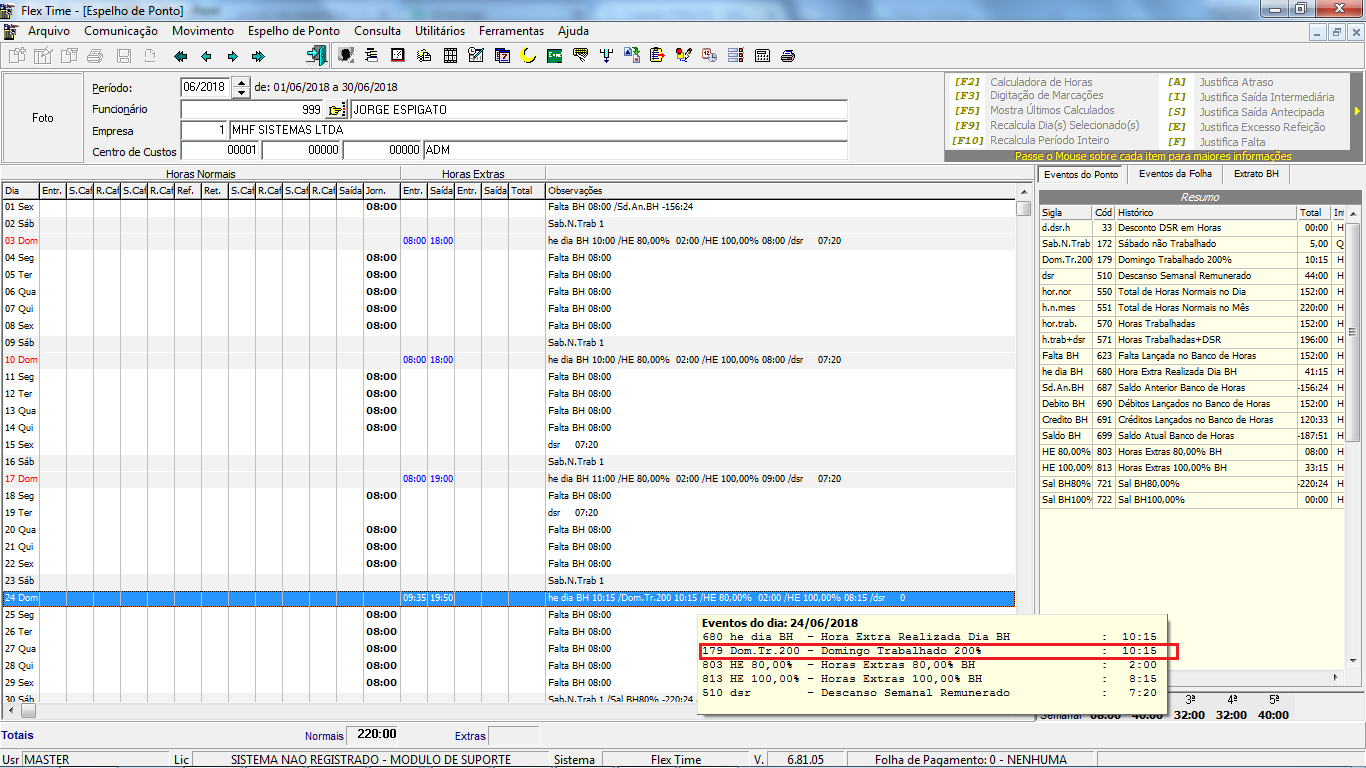Image resolution: width=1366 pixels, height=768 pixels.
Task: Switch to Eventos do Ponto tab
Action: [x=1081, y=175]
